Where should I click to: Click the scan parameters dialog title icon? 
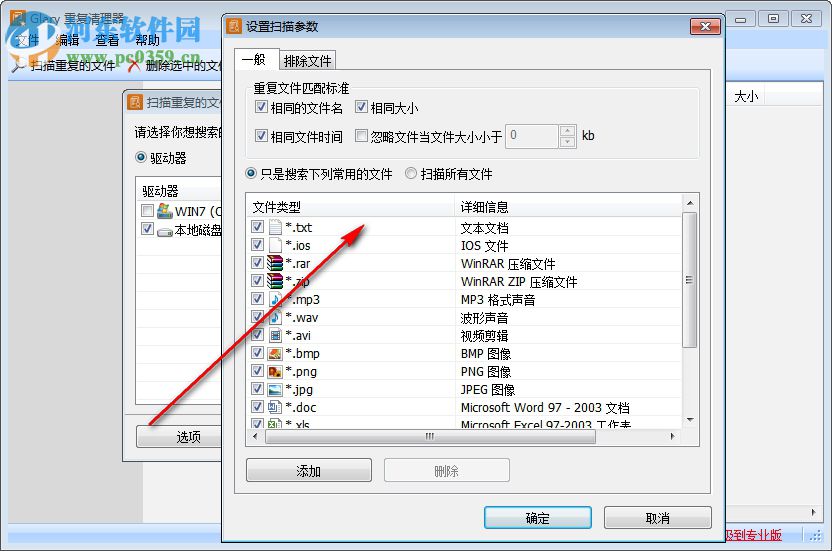234,26
